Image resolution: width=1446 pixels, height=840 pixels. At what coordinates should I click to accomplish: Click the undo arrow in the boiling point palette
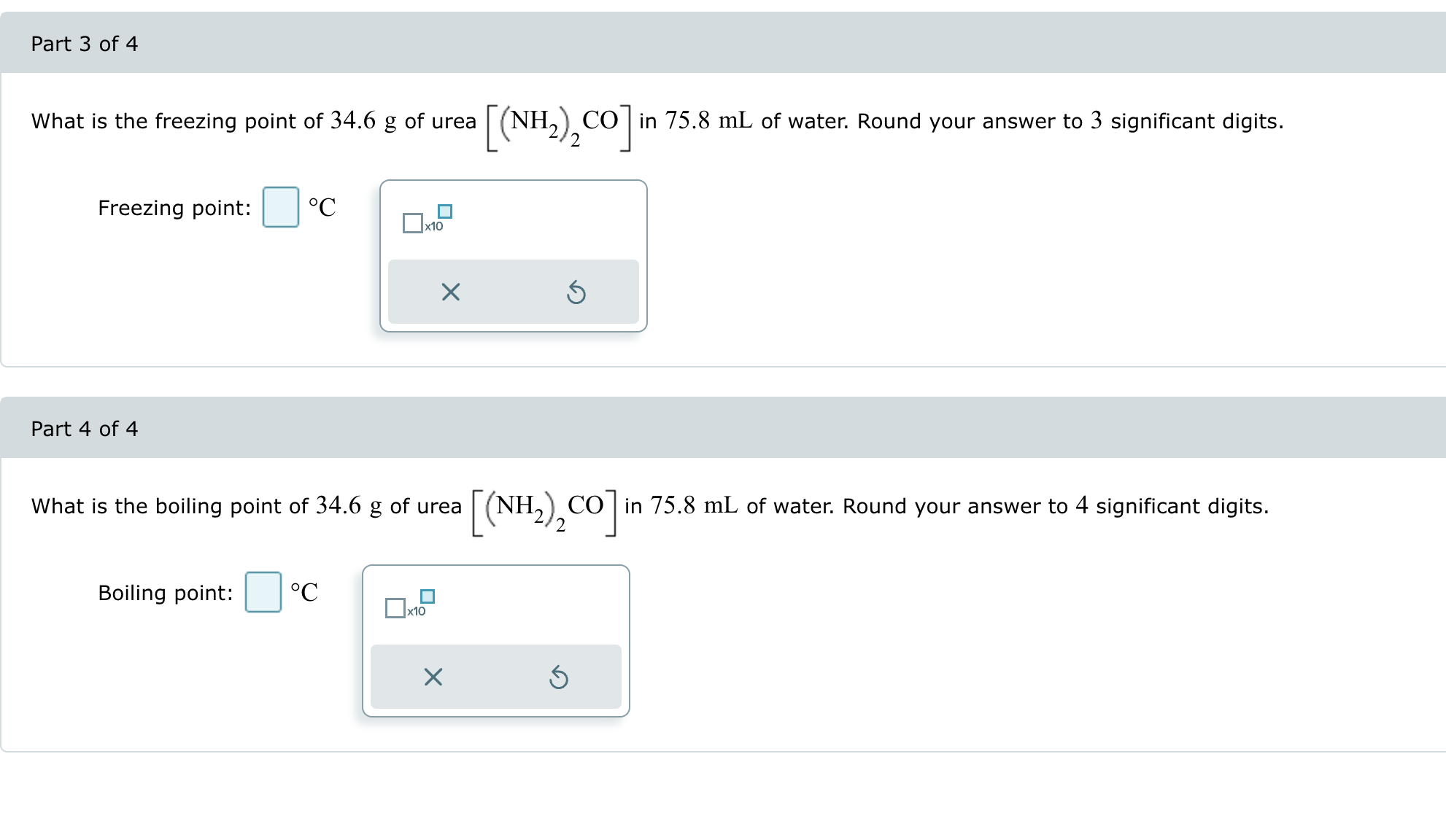[x=559, y=677]
